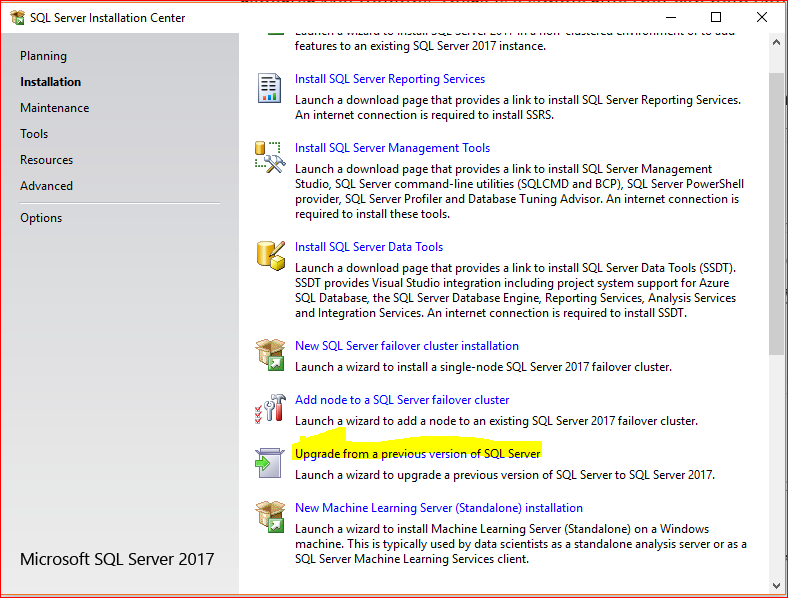Image resolution: width=788 pixels, height=598 pixels.
Task: Click the scrollbar up arrow
Action: click(776, 43)
